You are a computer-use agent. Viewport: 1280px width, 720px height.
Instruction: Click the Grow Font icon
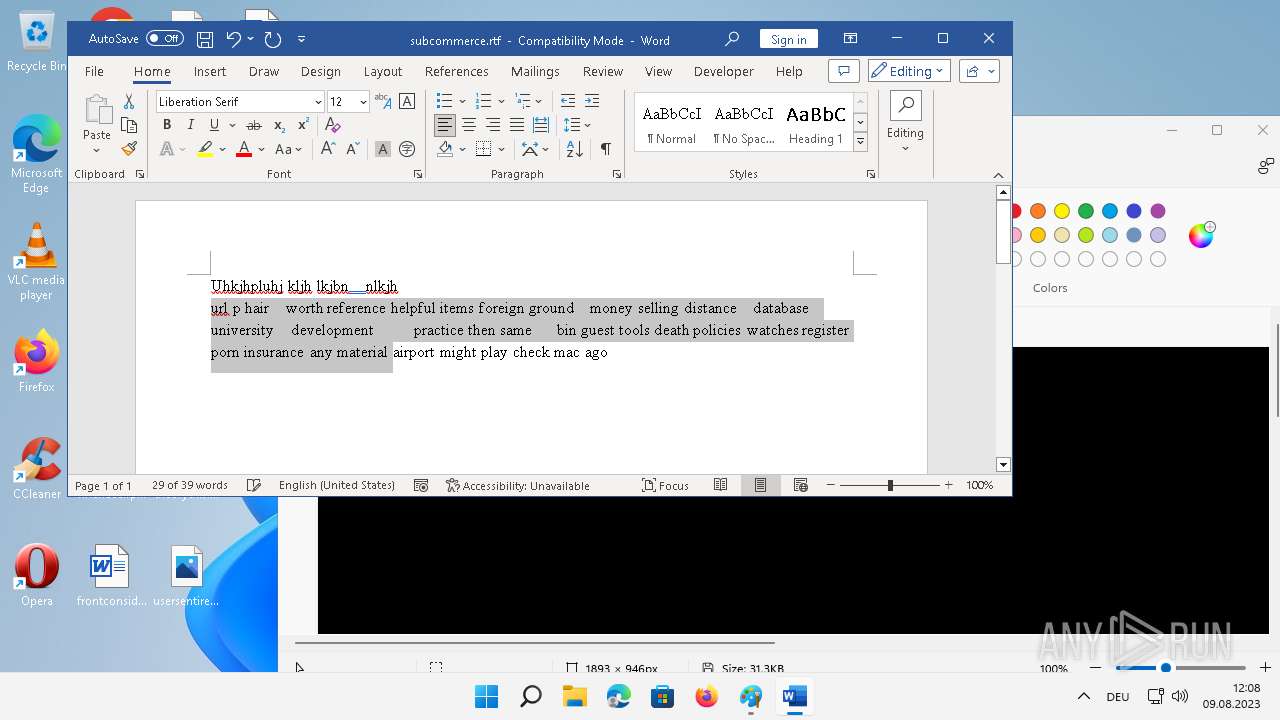(328, 149)
